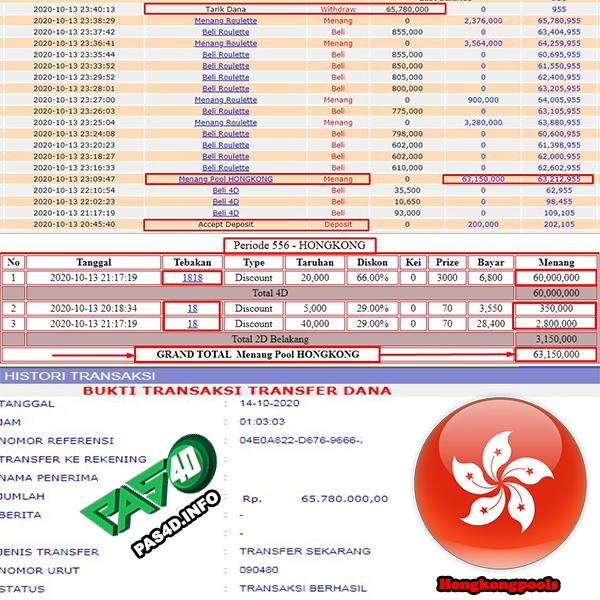
Task: Click the Periode 556 - HONGKONG title
Action: coord(300,245)
